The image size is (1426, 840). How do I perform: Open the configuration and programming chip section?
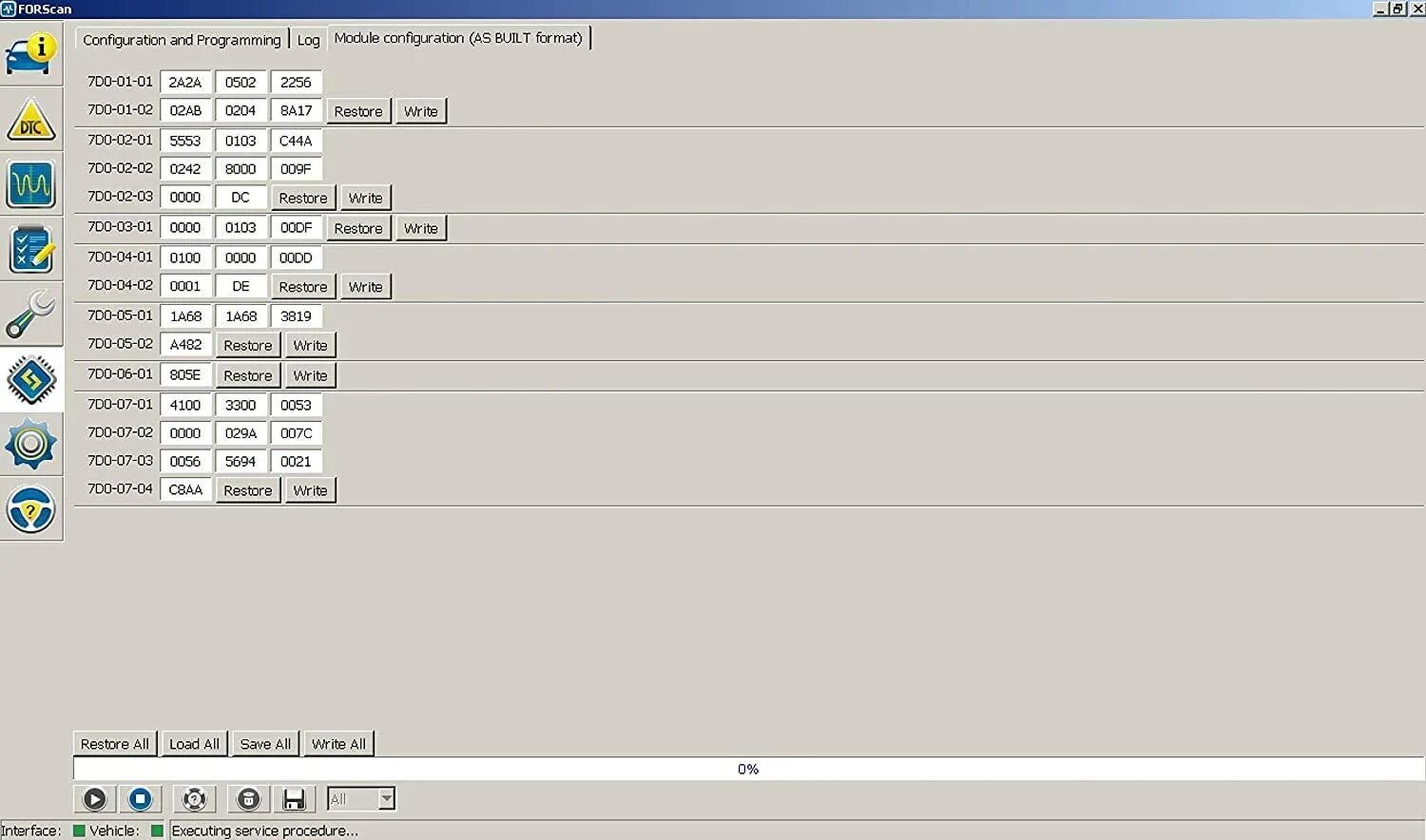[x=31, y=379]
